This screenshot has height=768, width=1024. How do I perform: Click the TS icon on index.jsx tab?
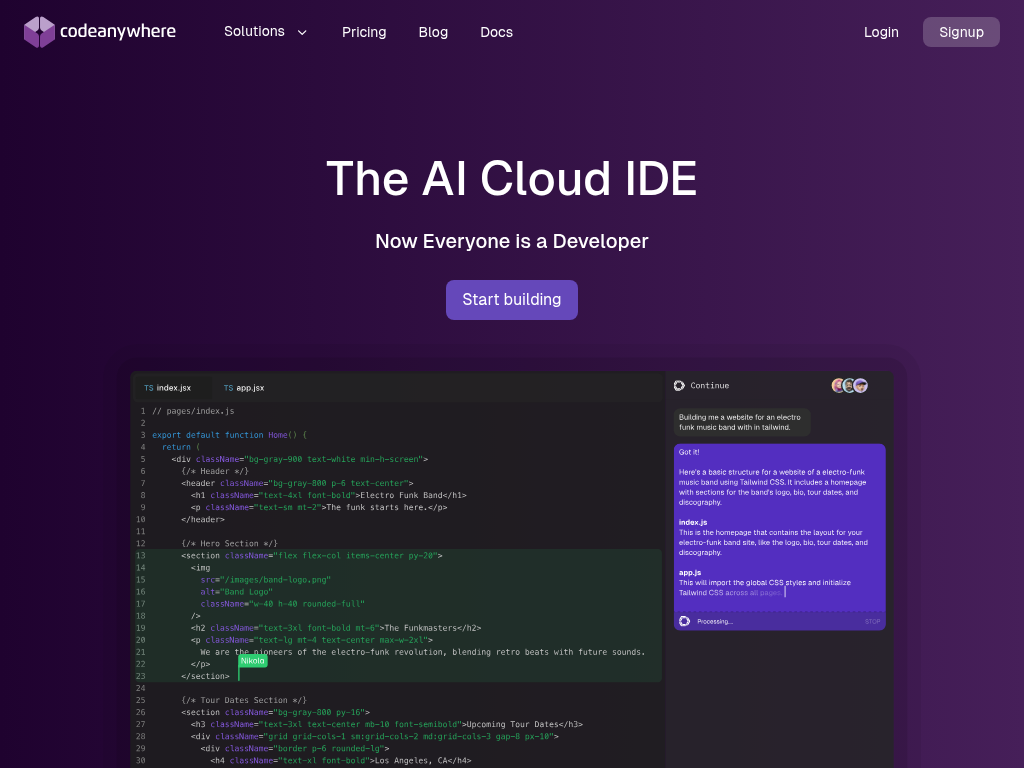148,388
